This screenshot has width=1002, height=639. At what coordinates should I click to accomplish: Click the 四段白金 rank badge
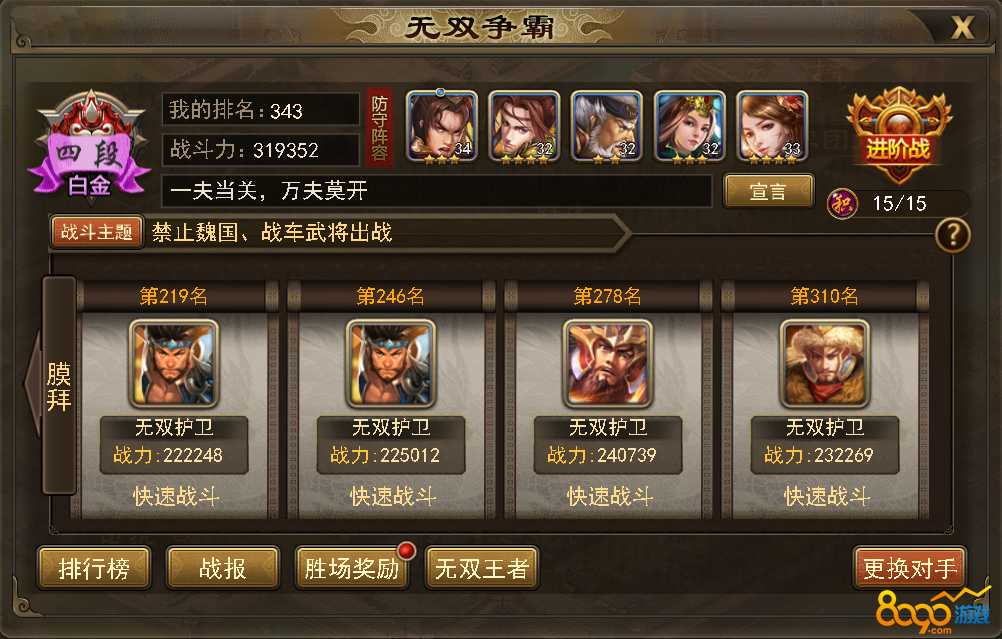tap(90, 147)
